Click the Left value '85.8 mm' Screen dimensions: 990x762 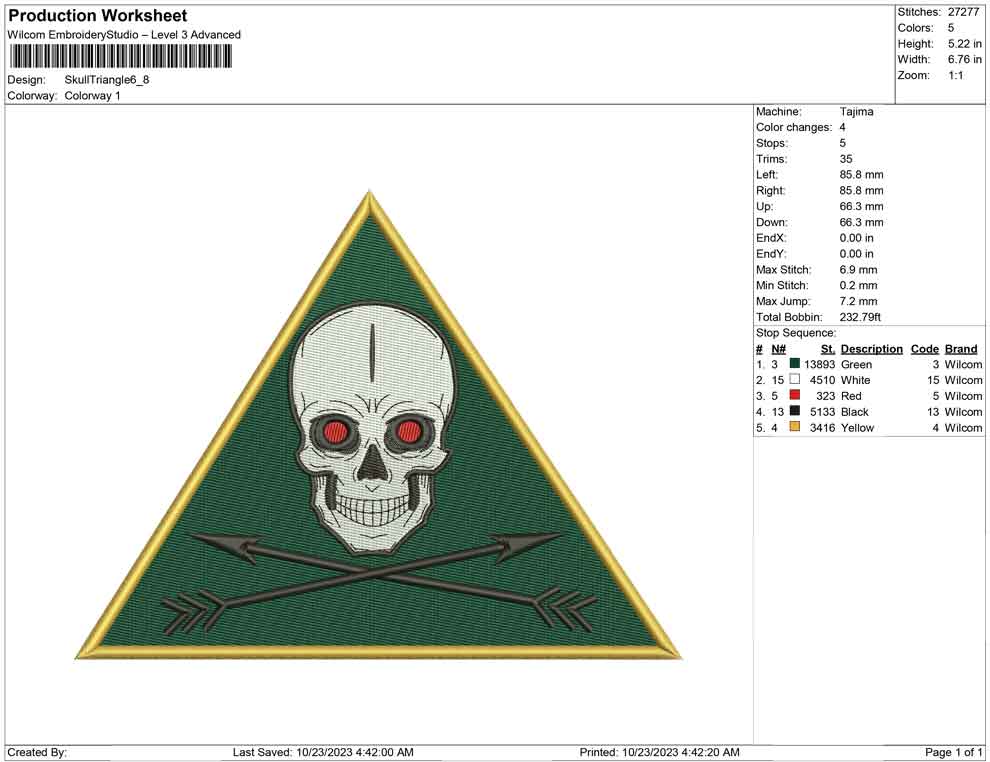coord(861,175)
